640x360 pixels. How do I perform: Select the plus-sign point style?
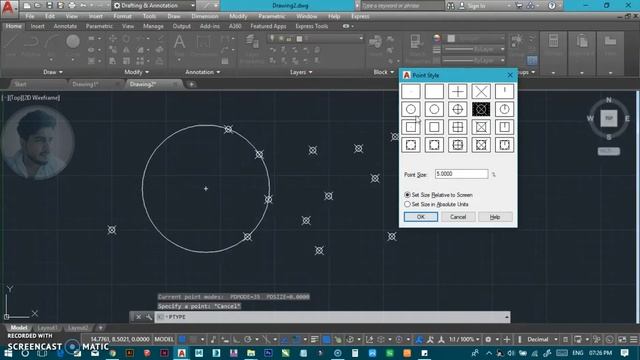coord(458,91)
